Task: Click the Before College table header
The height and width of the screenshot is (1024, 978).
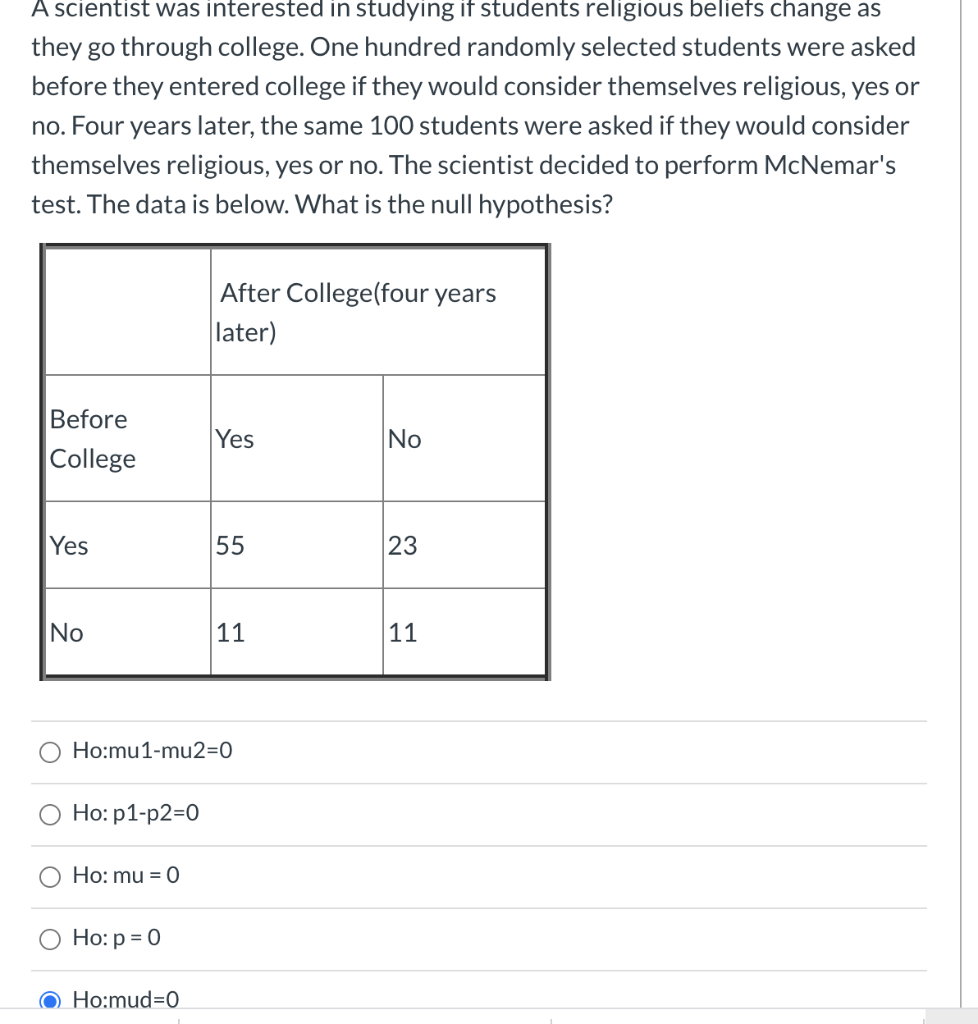Action: pyautogui.click(x=126, y=438)
